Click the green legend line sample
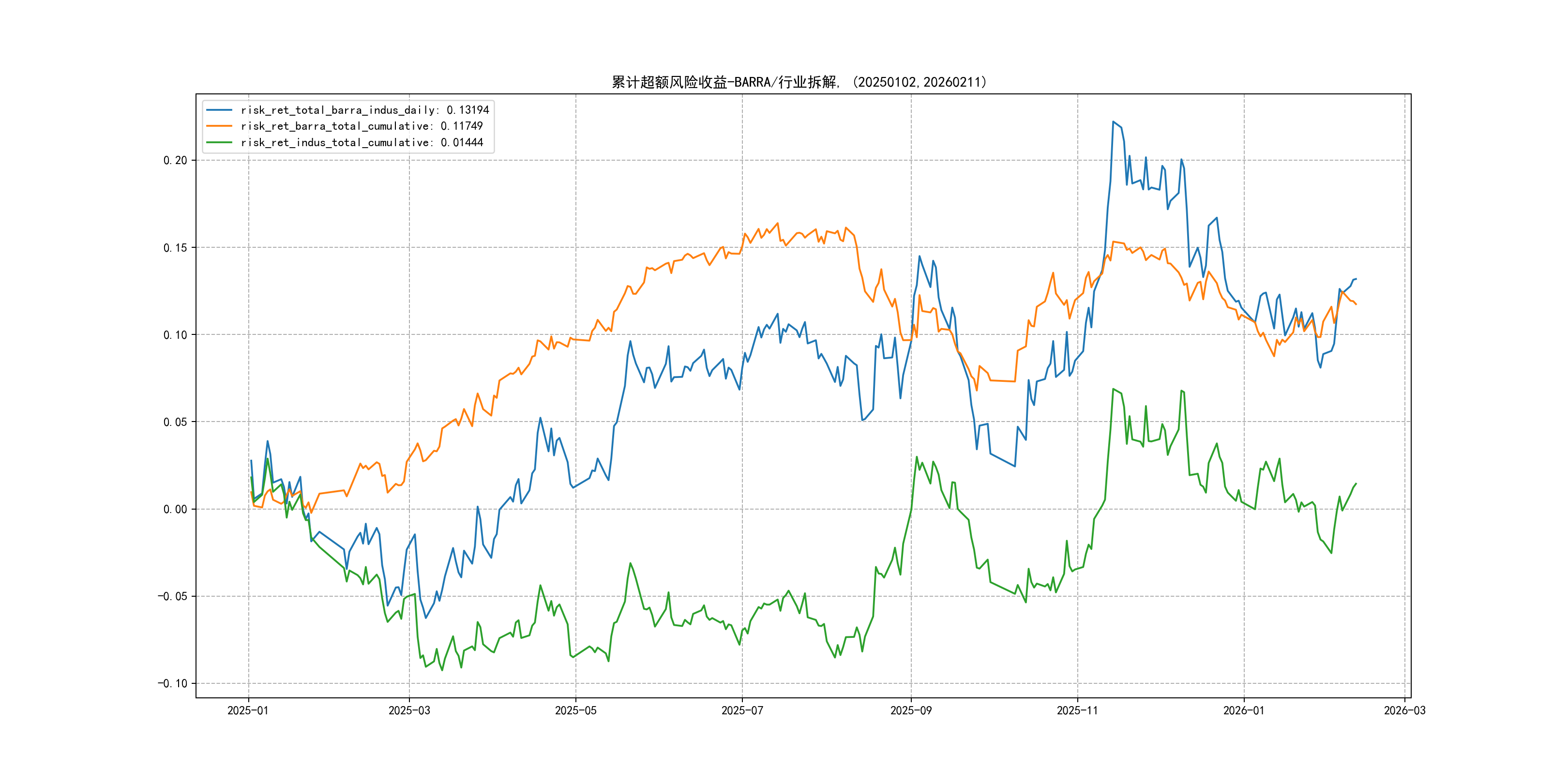Viewport: 1568px width, 784px height. [219, 142]
